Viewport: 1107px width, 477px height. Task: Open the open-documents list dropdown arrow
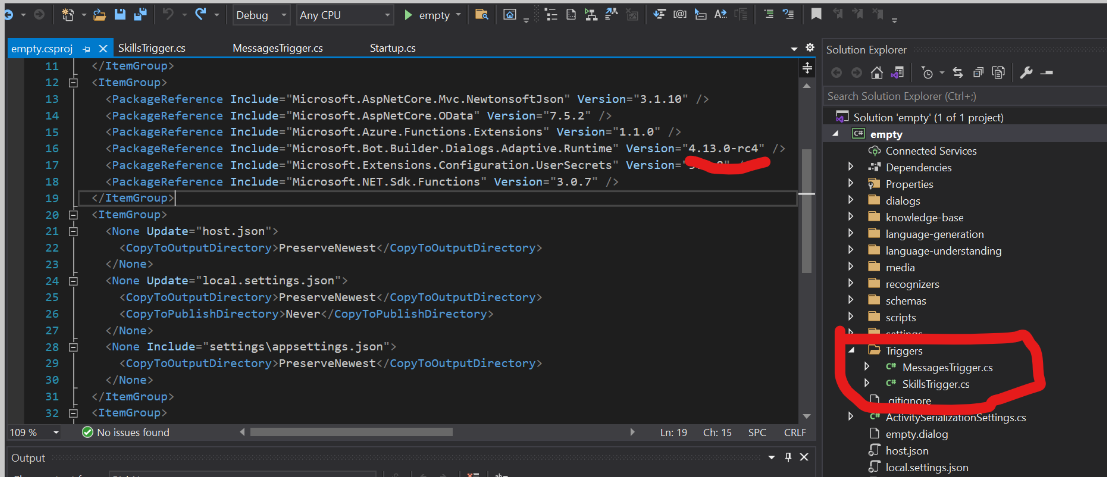(x=795, y=49)
